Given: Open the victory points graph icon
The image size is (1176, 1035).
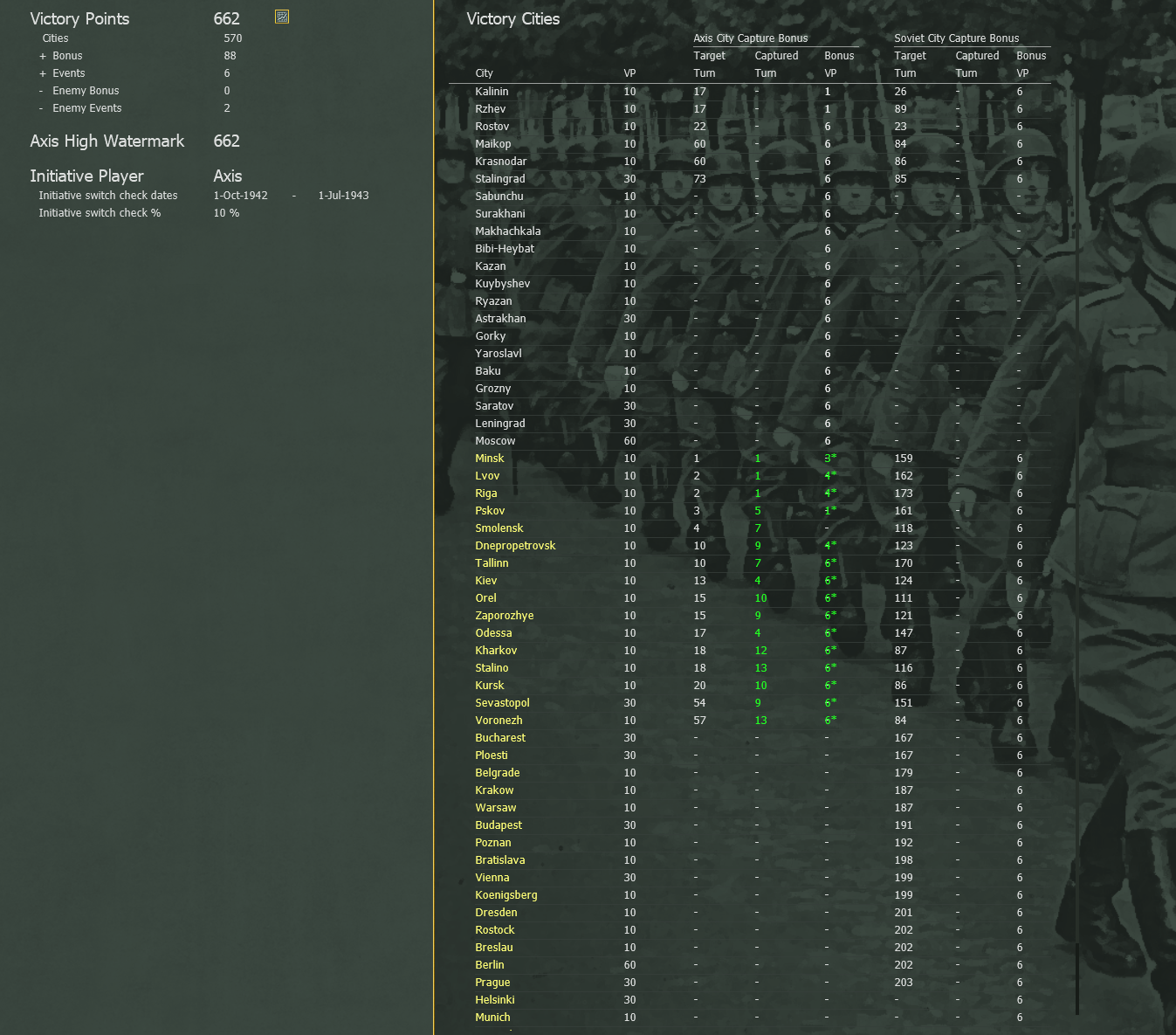Looking at the screenshot, I should tap(282, 17).
